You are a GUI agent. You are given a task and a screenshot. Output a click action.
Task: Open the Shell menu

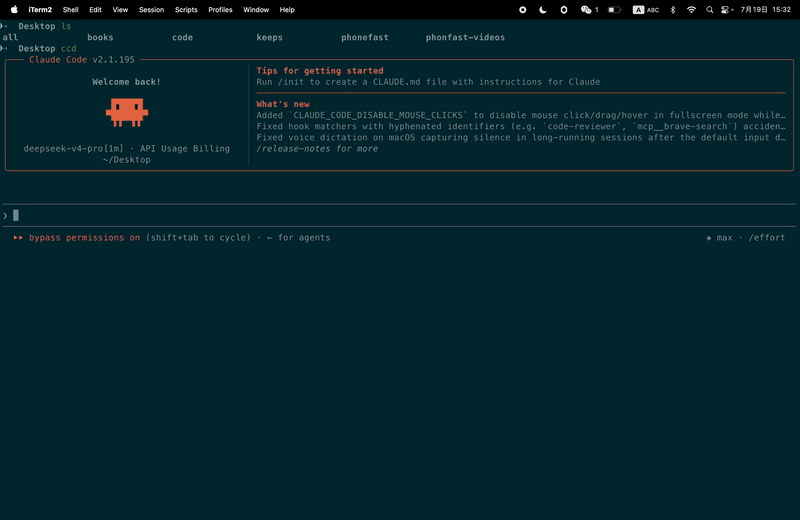pyautogui.click(x=70, y=10)
